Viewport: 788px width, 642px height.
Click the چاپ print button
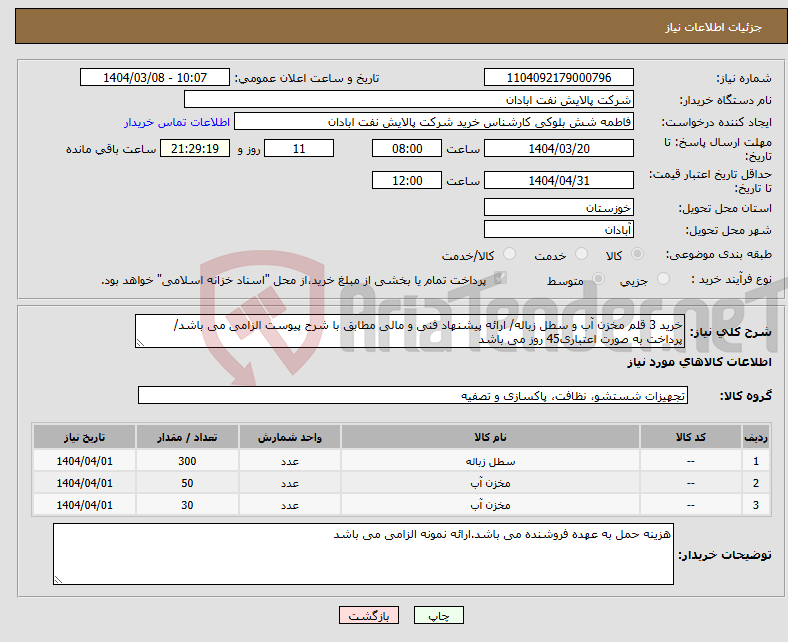click(439, 615)
